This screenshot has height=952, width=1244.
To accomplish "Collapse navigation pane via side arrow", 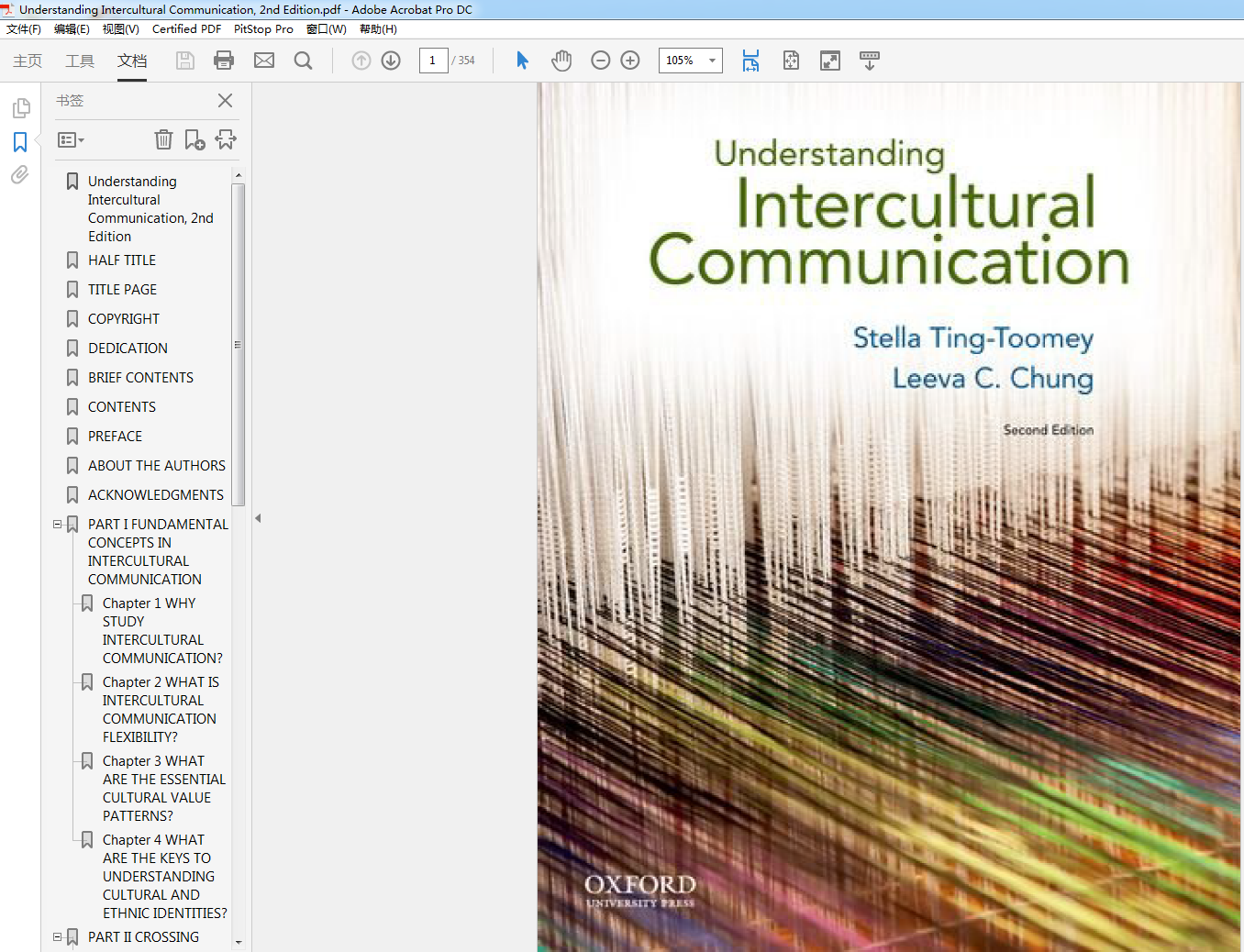I will [258, 518].
